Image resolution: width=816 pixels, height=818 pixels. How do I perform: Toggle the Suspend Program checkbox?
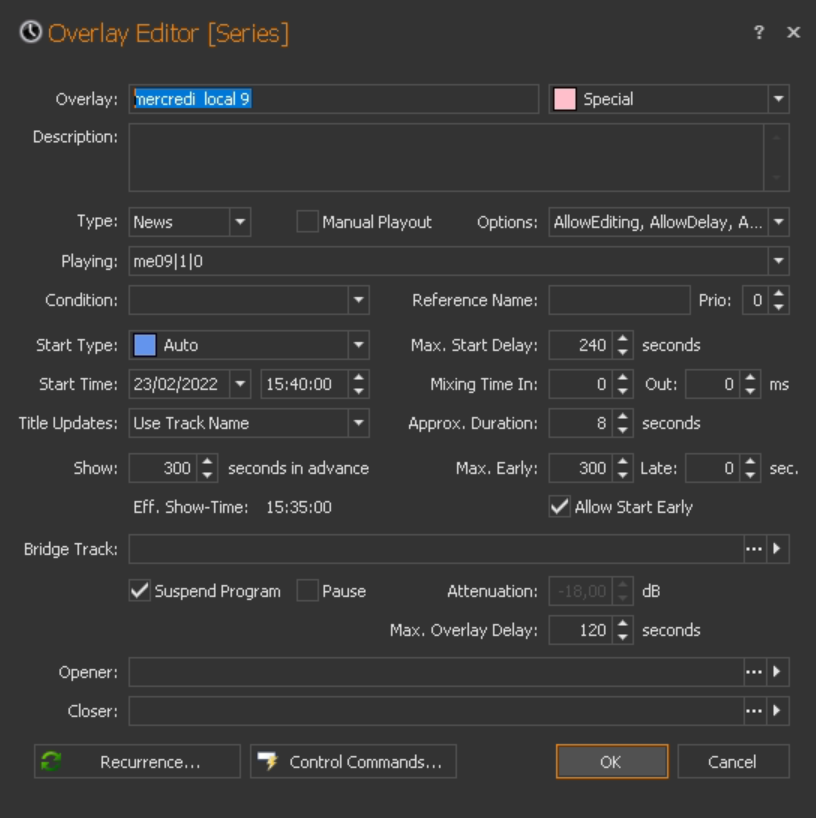coord(140,591)
